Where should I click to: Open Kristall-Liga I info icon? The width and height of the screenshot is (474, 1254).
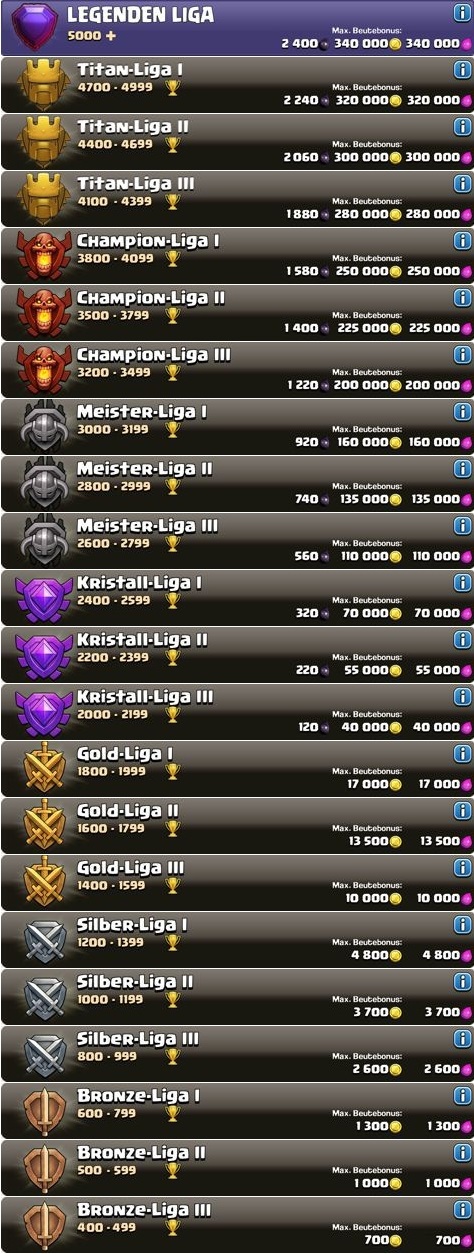[x=462, y=583]
